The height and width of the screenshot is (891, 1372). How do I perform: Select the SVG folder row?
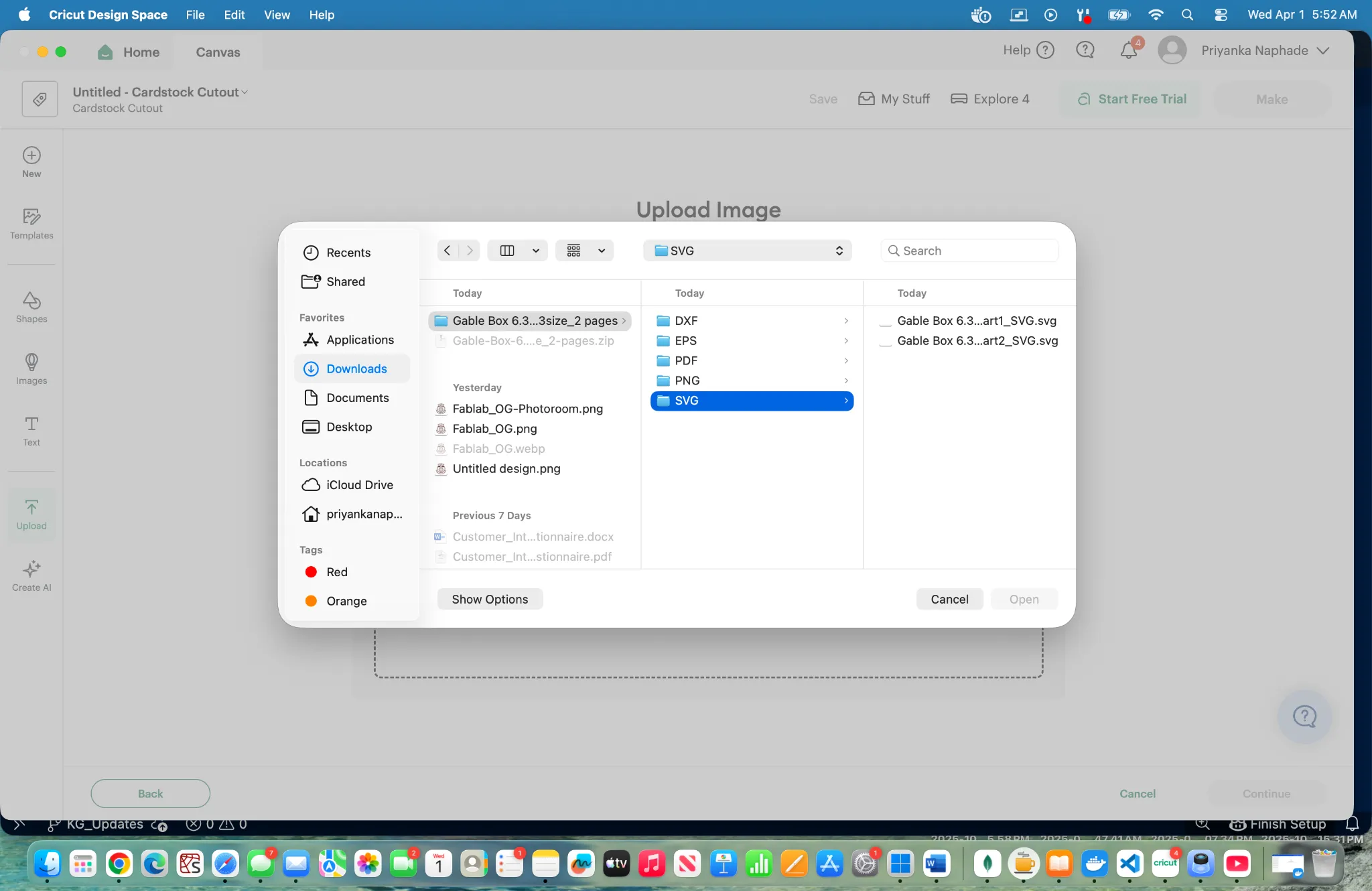(x=752, y=401)
